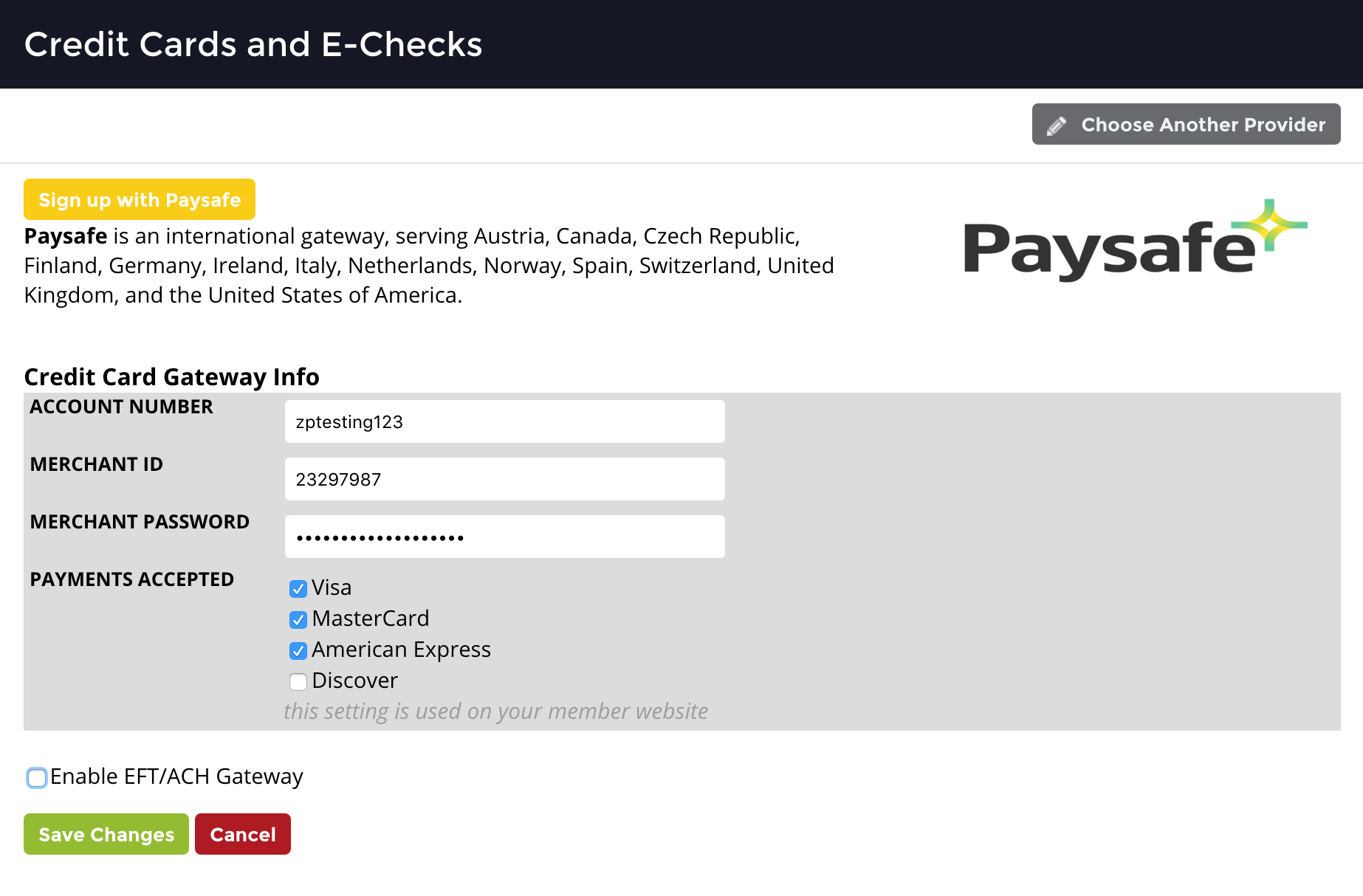Focus the Merchant Password field
1363x896 pixels.
click(x=505, y=537)
